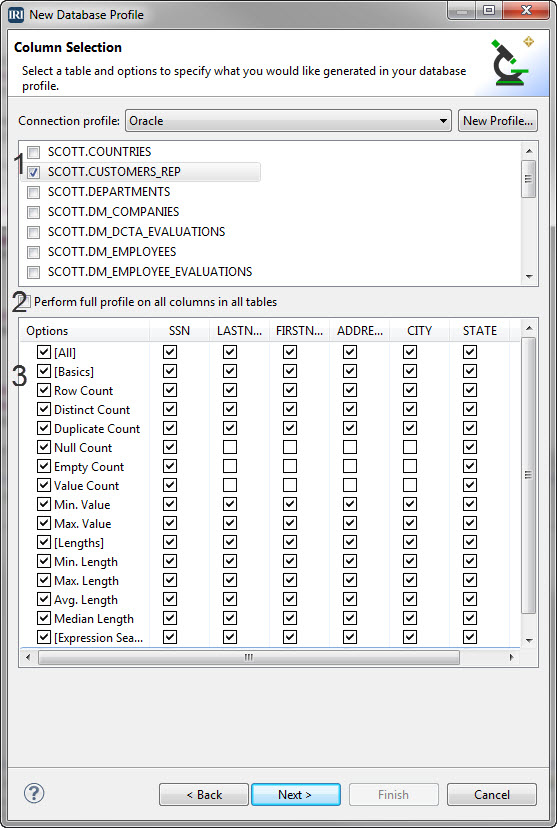This screenshot has height=828, width=557.
Task: Click the STATE column header
Action: [x=479, y=331]
